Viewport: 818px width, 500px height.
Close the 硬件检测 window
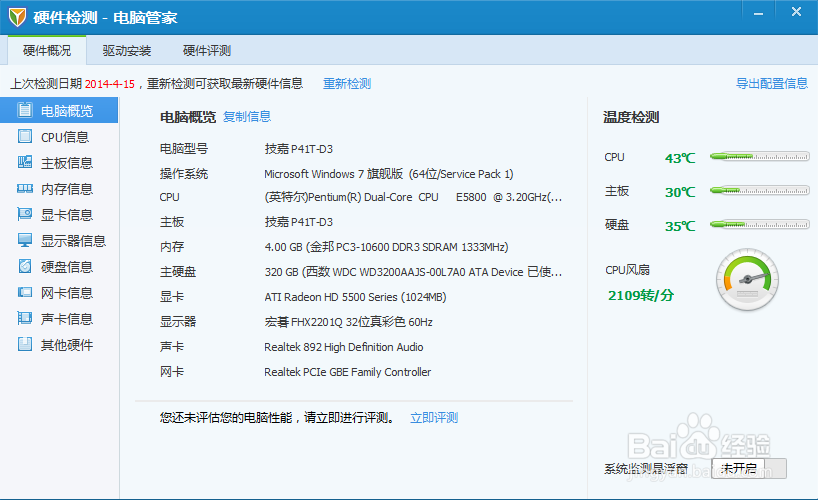click(796, 12)
